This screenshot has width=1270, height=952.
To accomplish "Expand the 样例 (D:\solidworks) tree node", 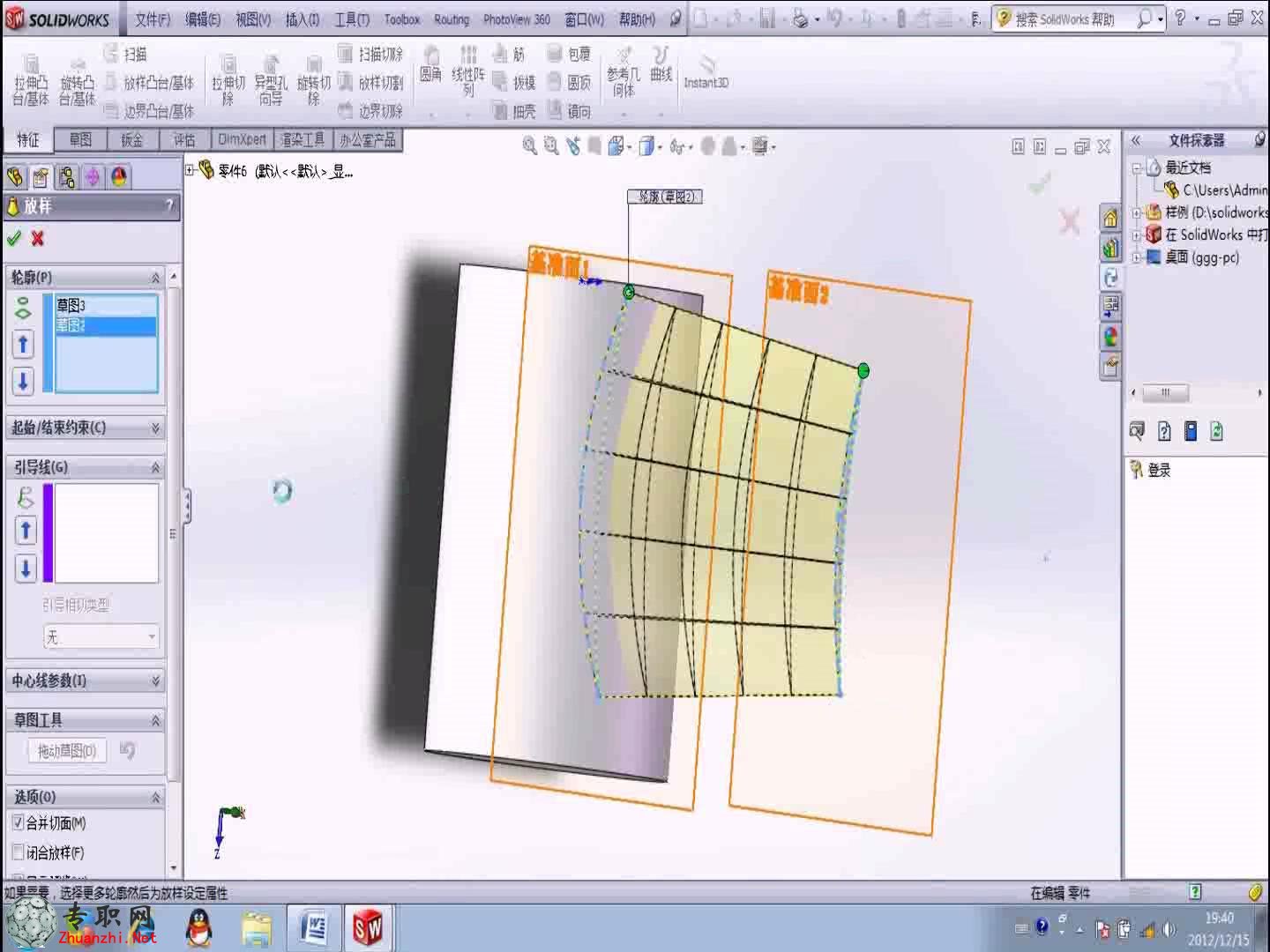I will (x=1137, y=212).
